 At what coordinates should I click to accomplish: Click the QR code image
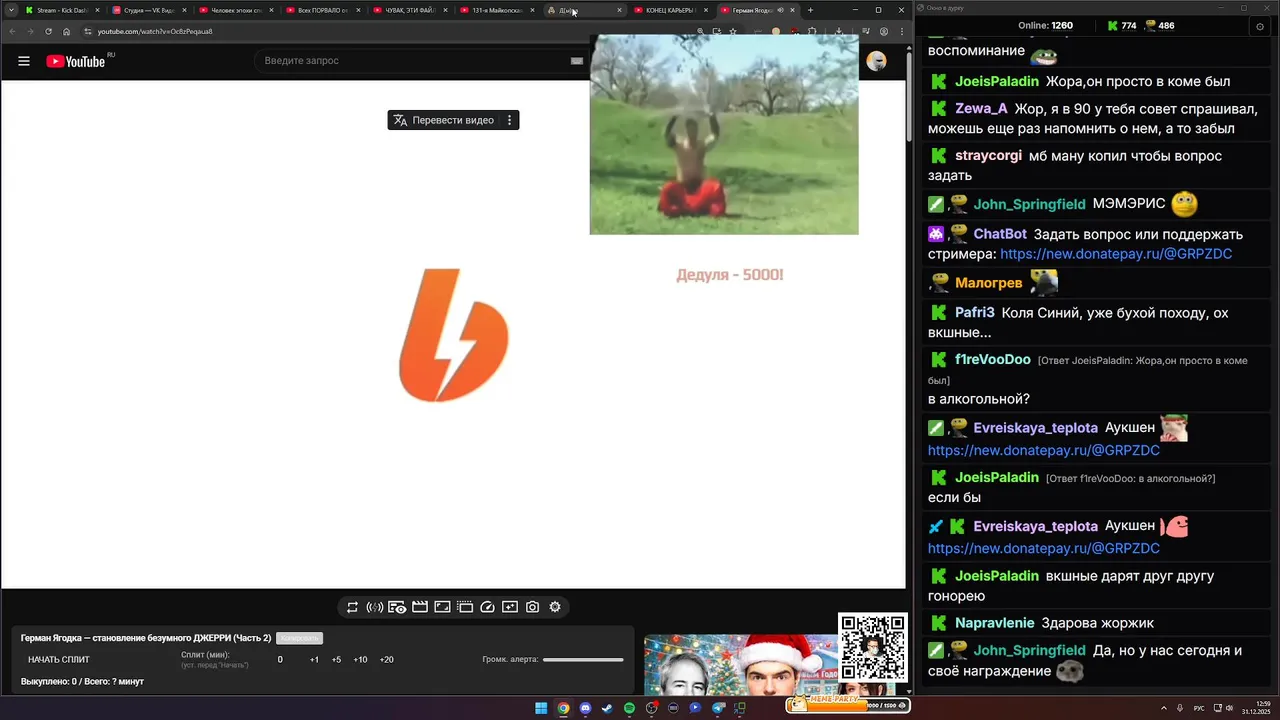point(873,647)
